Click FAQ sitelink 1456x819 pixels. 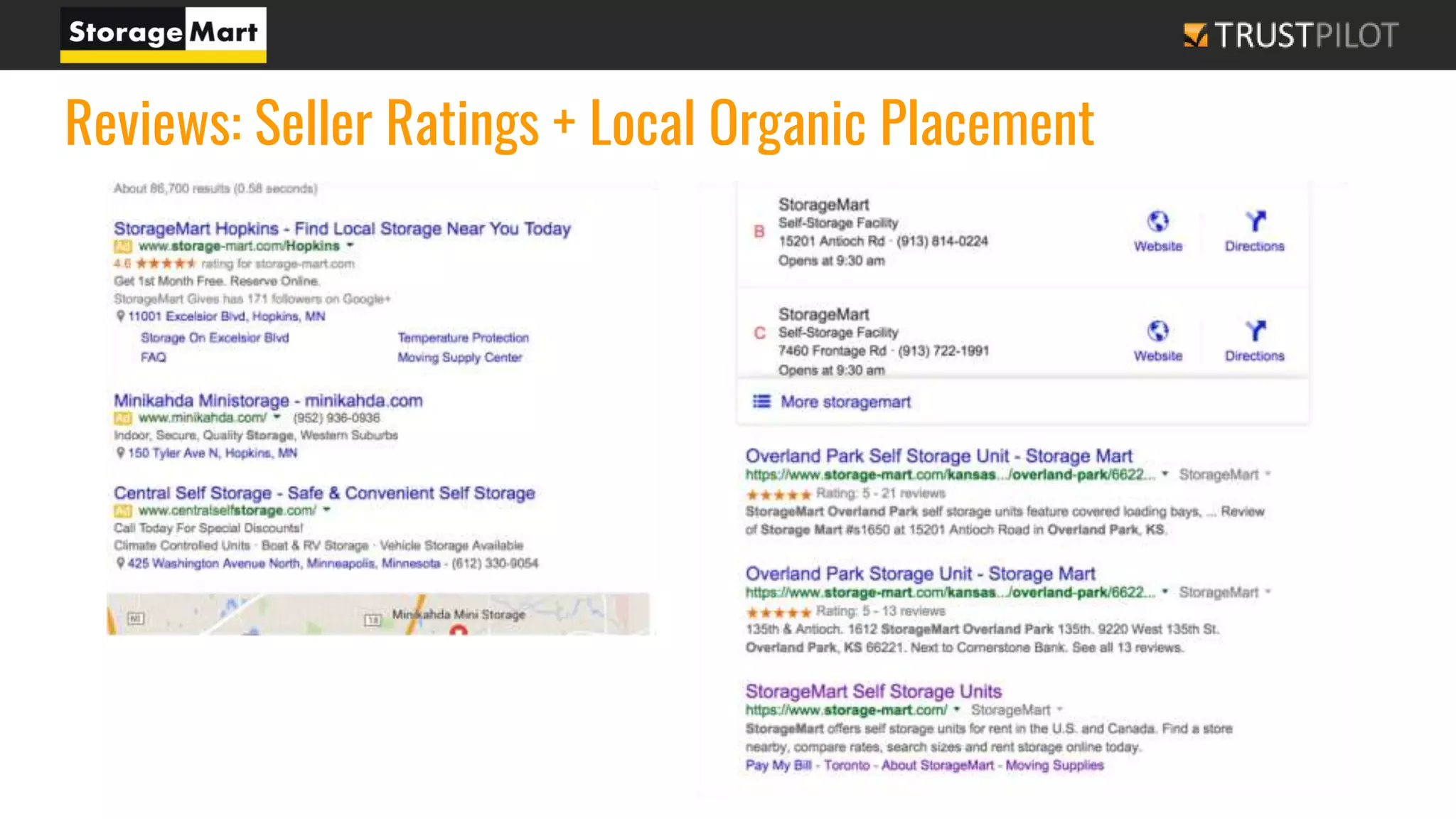[x=153, y=358]
